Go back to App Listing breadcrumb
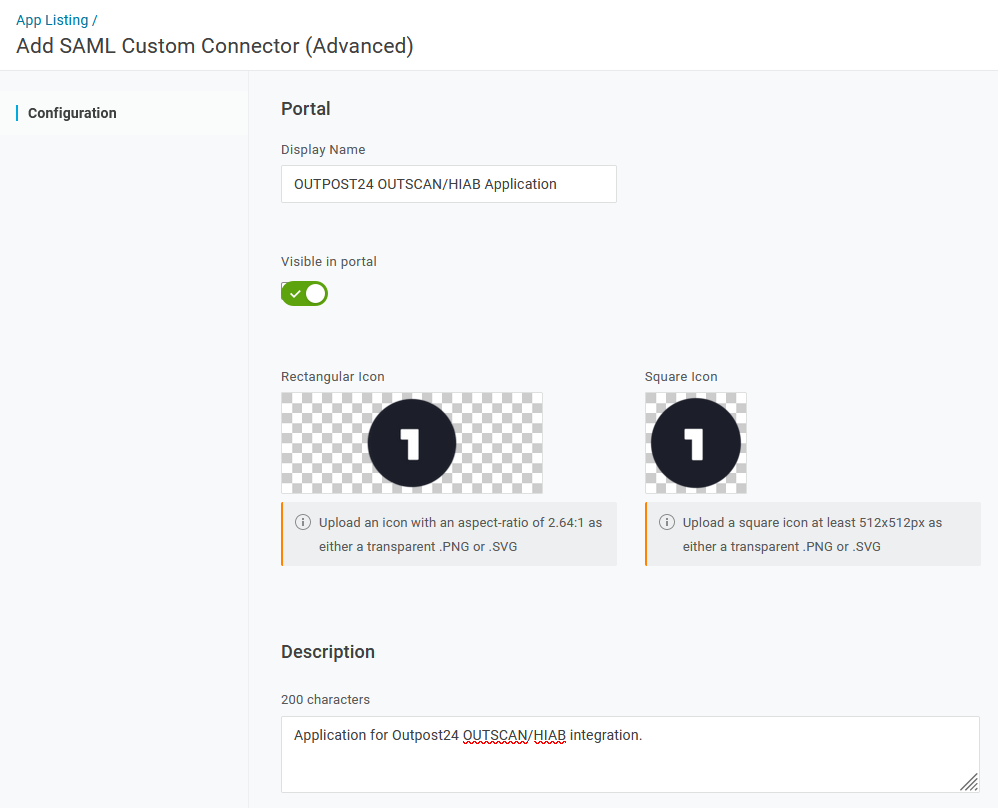The image size is (998, 808). [x=52, y=20]
